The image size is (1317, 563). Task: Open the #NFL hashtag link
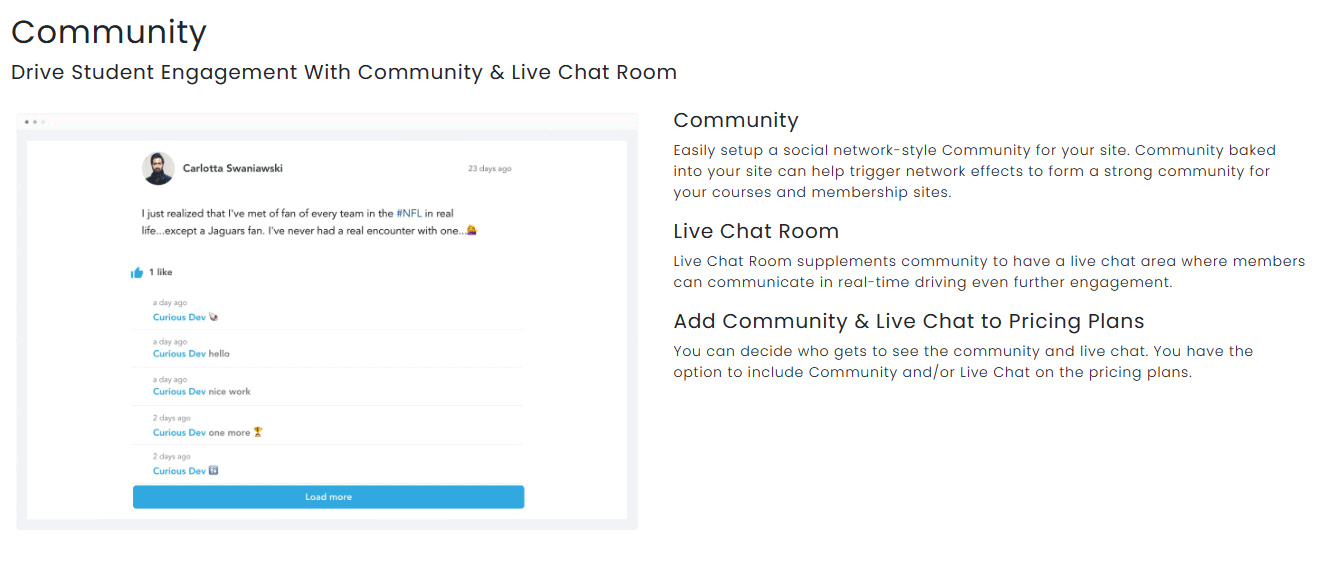(409, 214)
